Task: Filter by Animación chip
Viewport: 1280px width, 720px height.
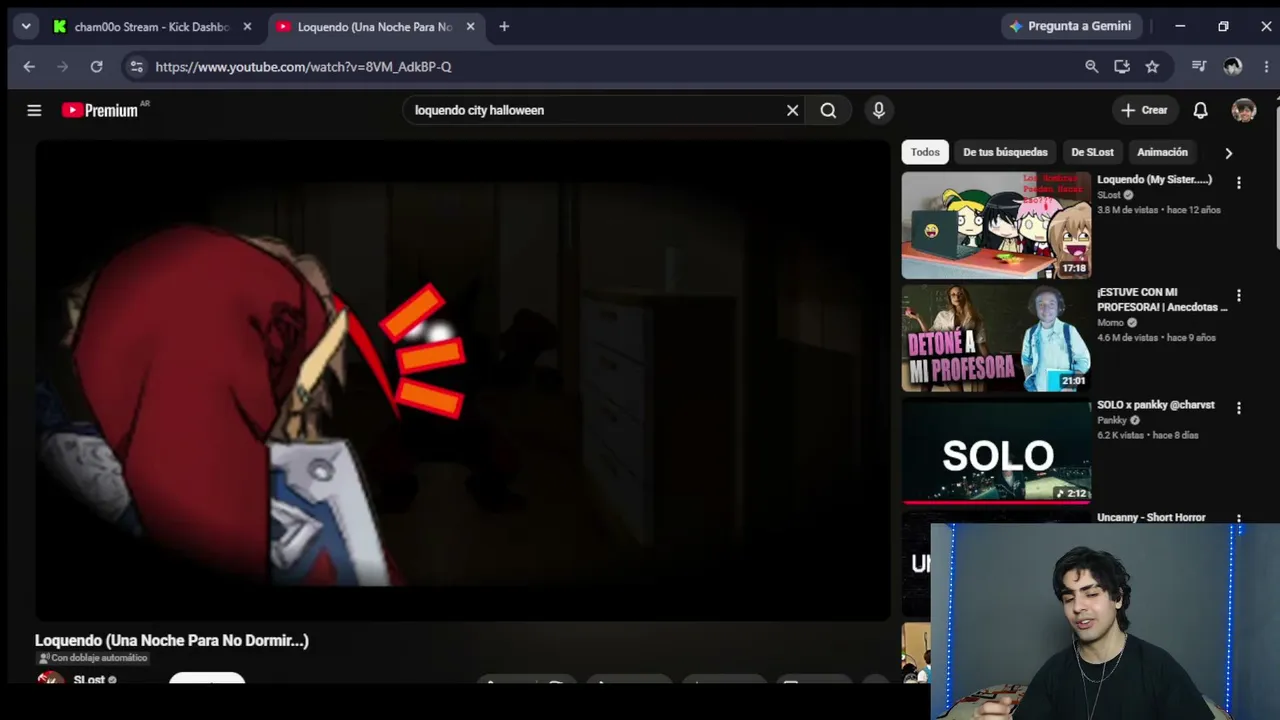Action: click(1162, 152)
